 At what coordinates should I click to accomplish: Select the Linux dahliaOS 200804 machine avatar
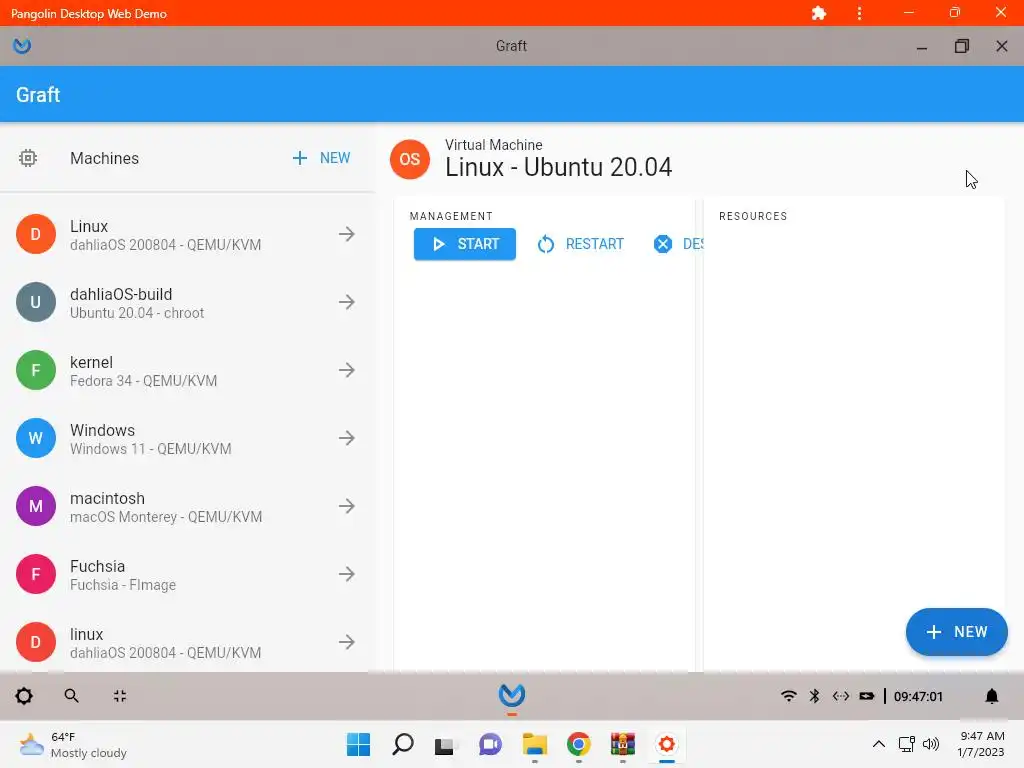[36, 234]
